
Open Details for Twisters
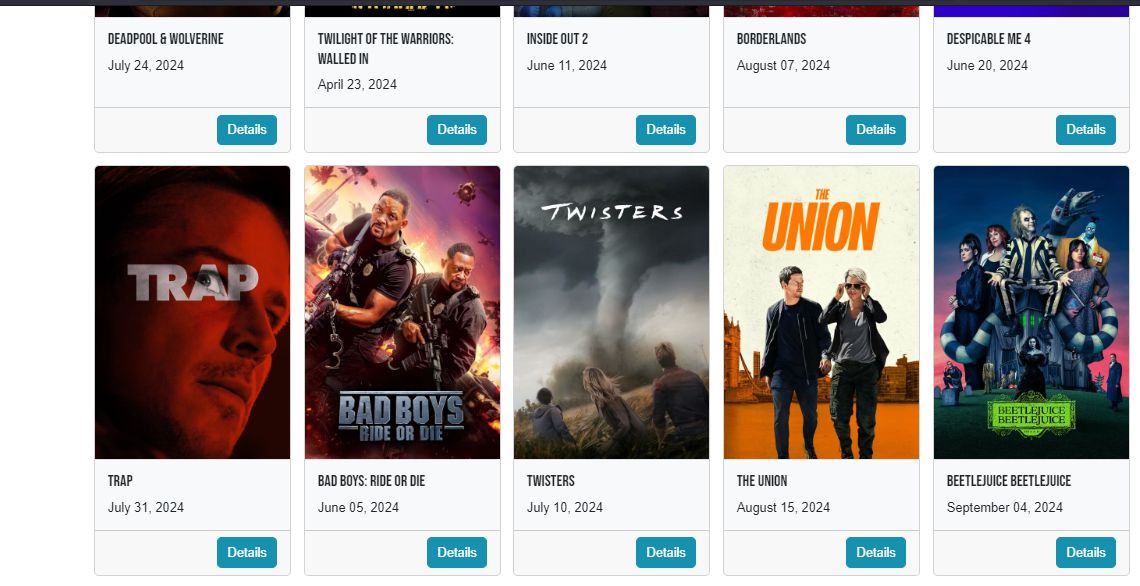tap(666, 553)
